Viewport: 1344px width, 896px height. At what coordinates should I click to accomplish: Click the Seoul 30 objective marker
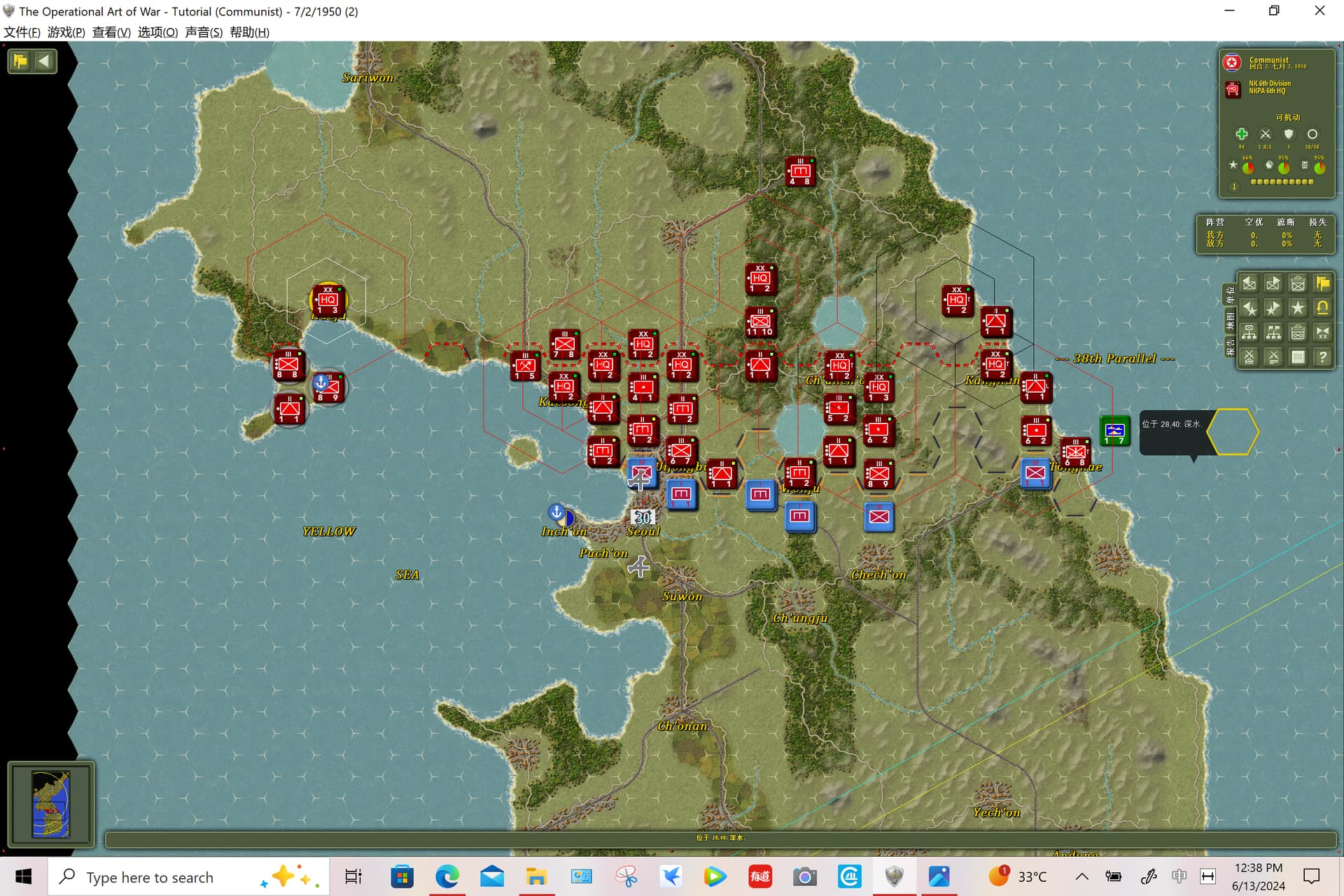(x=643, y=517)
